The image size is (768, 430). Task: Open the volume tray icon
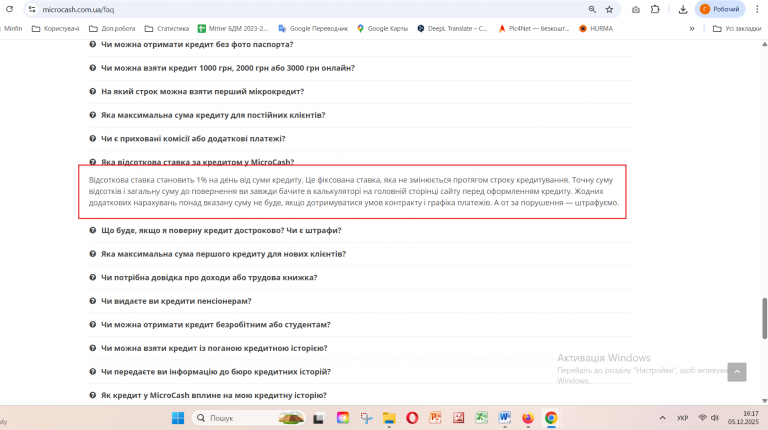[715, 418]
